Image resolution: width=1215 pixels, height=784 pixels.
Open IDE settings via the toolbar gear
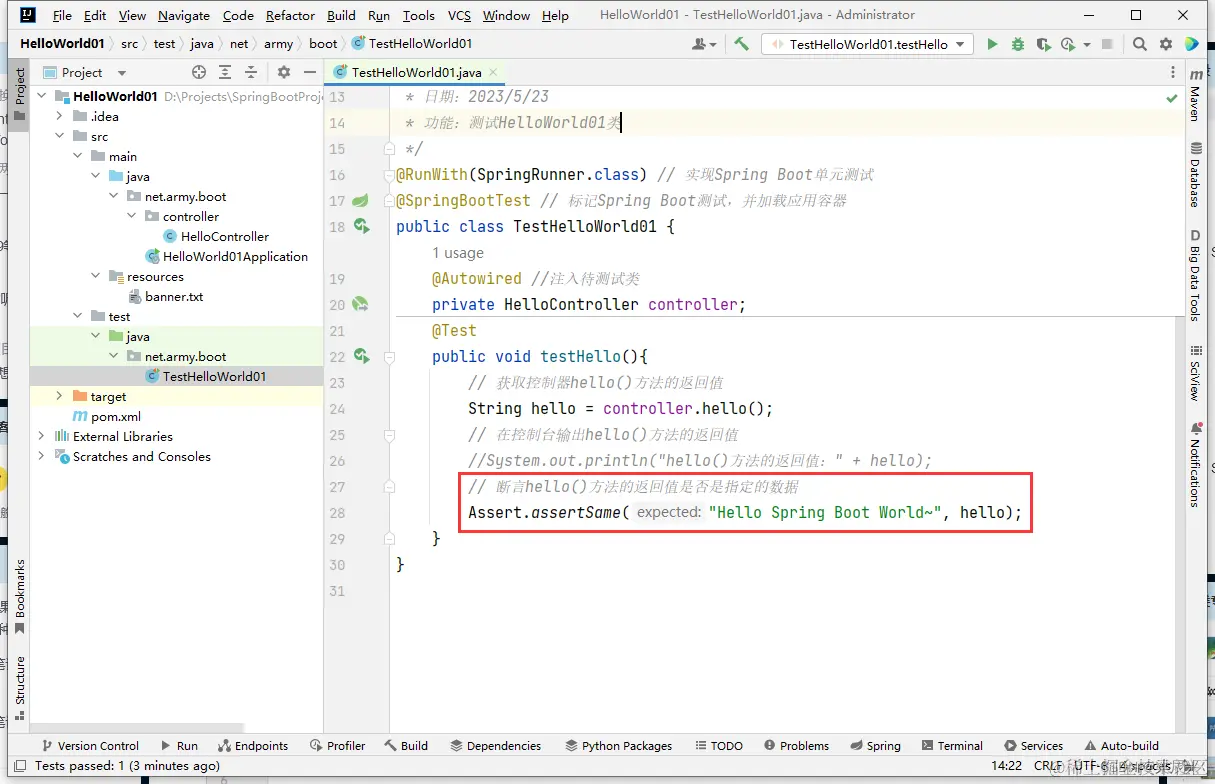1166,44
